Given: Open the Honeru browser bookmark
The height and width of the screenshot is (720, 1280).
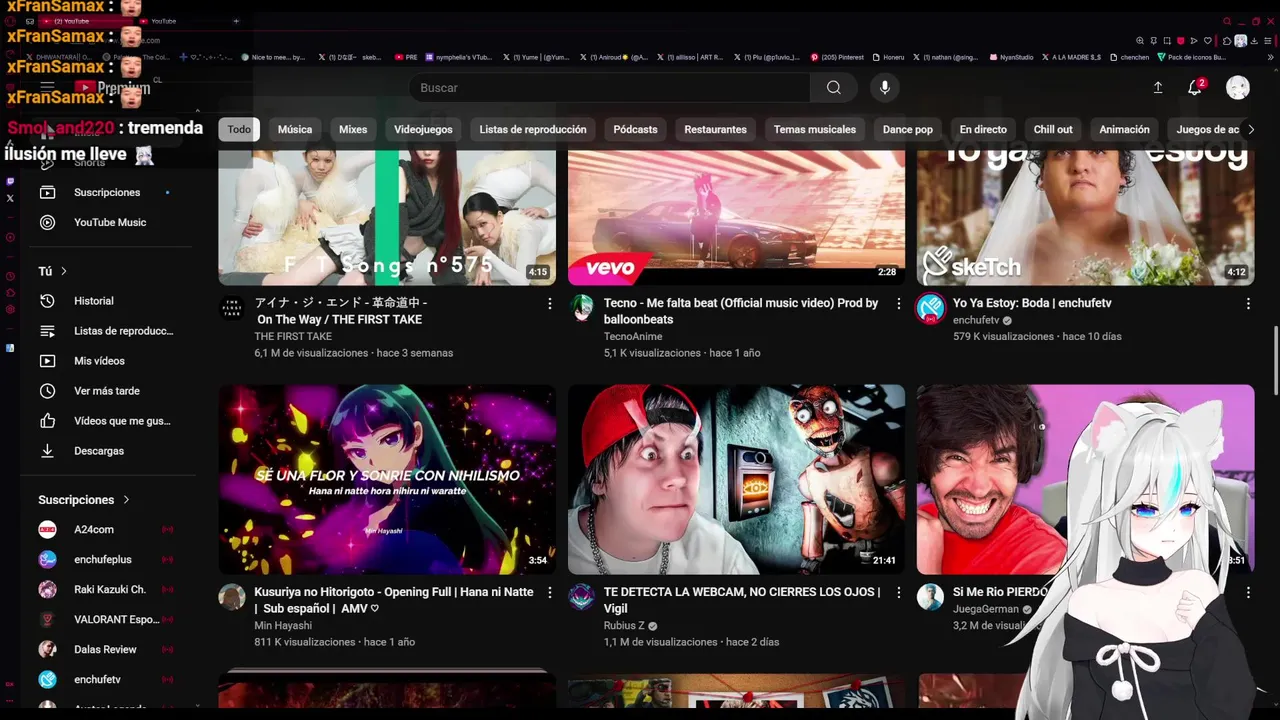Looking at the screenshot, I should tap(888, 57).
